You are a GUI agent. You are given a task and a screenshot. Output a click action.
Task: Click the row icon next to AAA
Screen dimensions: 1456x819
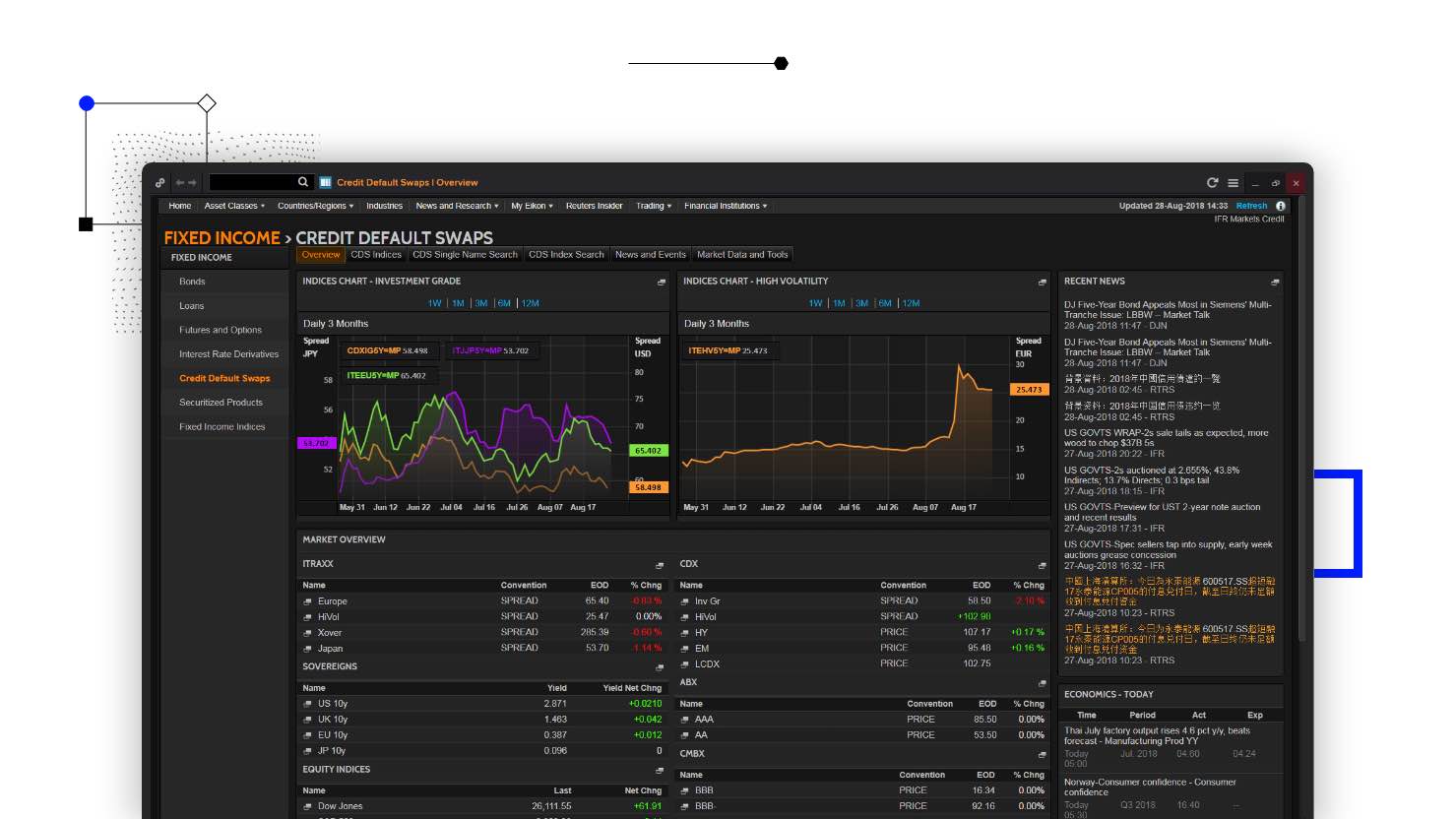[x=685, y=720]
